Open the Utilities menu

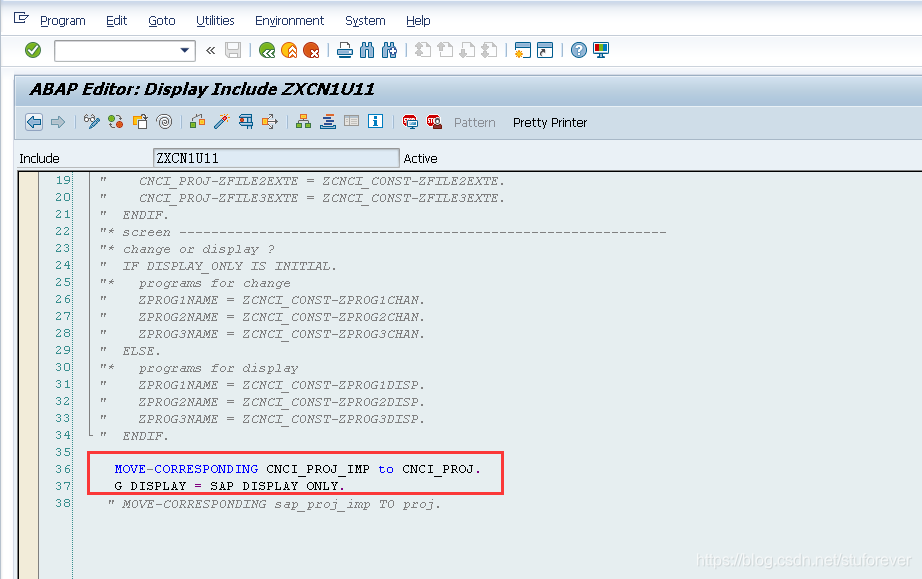[x=215, y=21]
